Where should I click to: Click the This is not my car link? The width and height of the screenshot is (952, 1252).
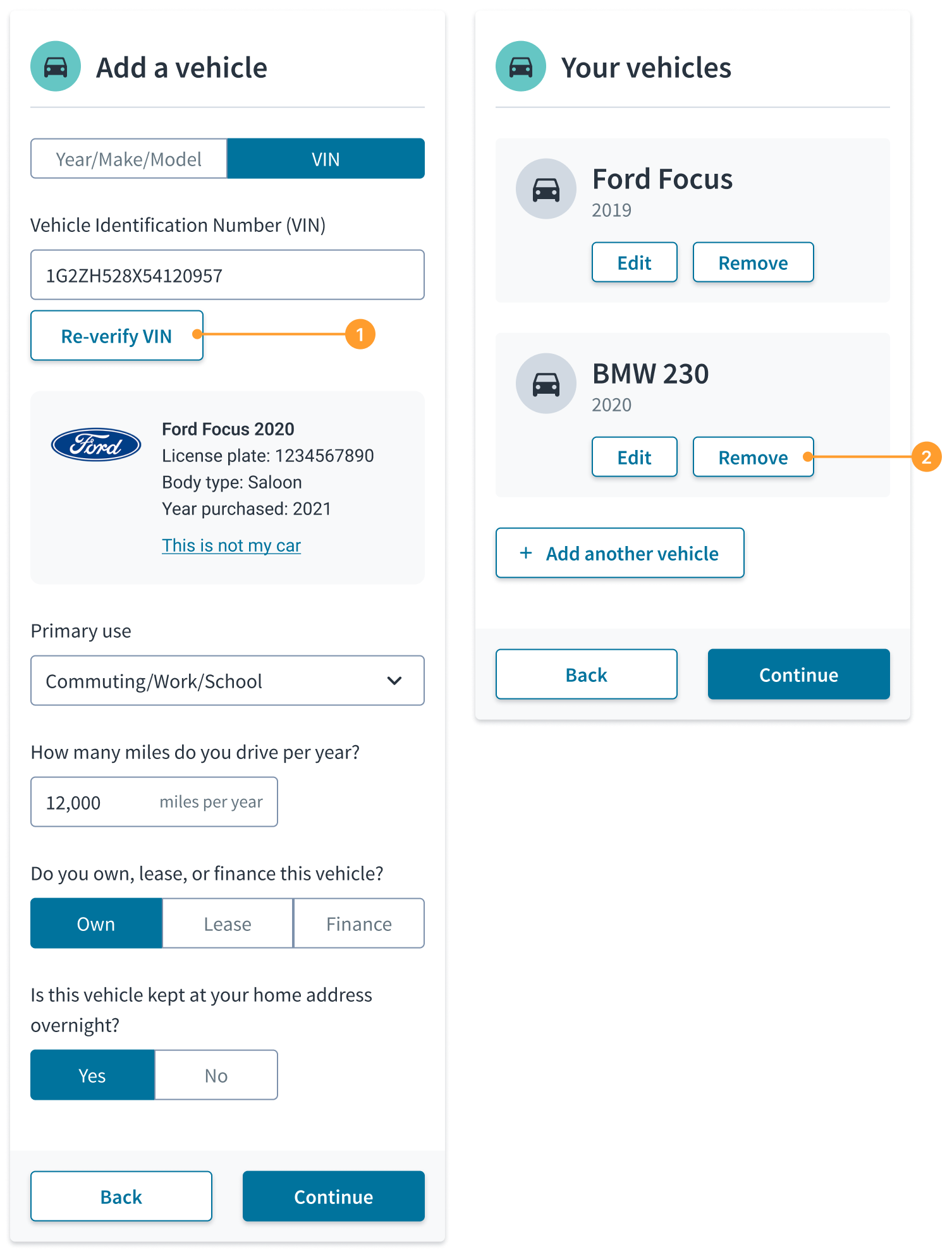(231, 545)
